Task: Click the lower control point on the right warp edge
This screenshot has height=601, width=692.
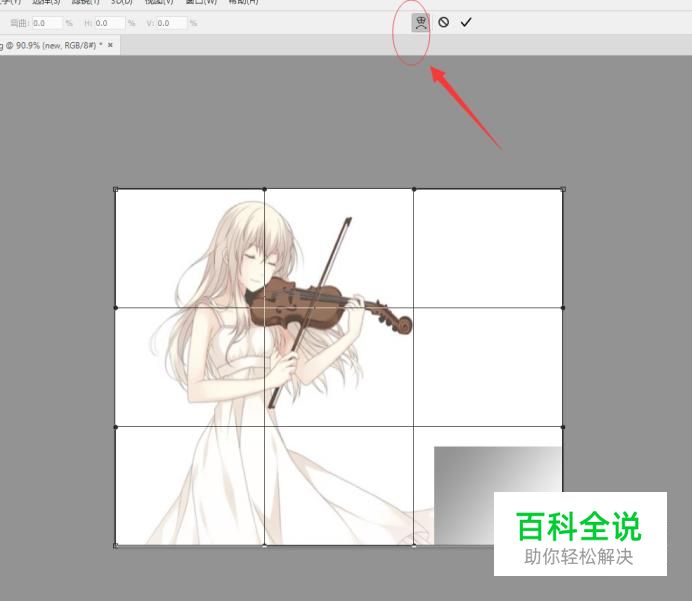Action: point(563,427)
